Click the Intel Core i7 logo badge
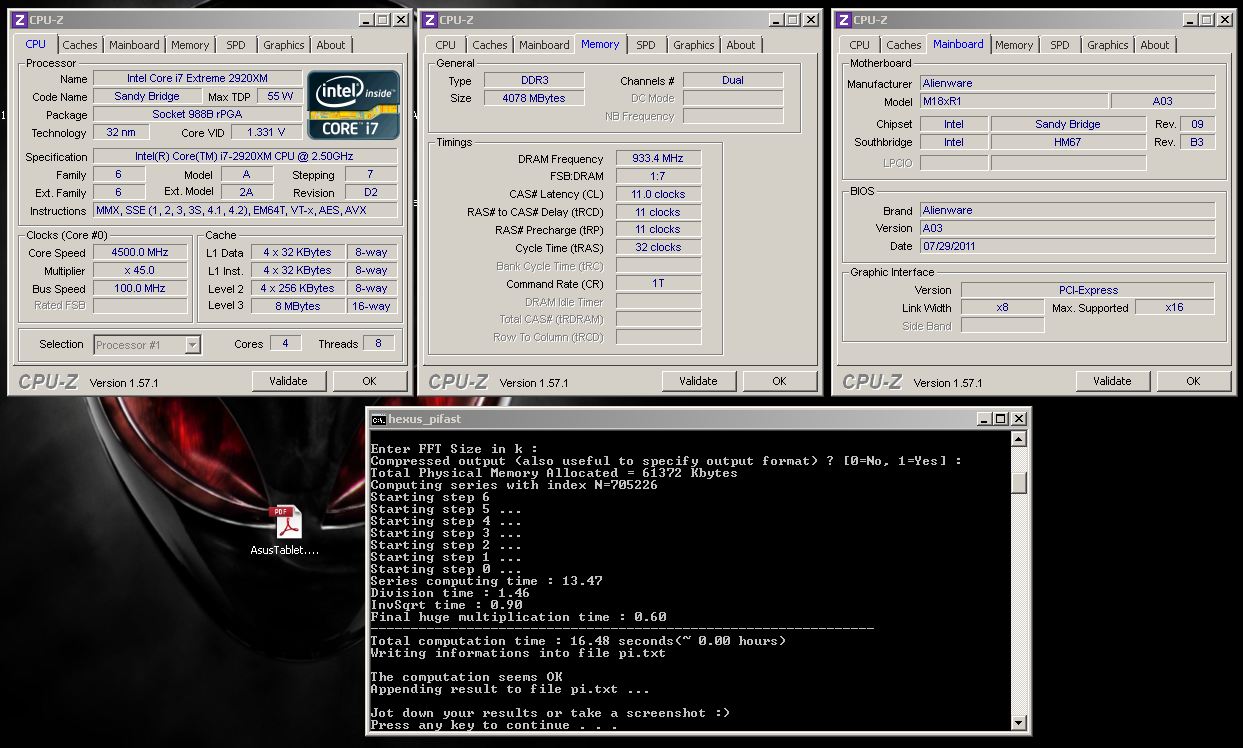Image resolution: width=1243 pixels, height=748 pixels. tap(354, 104)
